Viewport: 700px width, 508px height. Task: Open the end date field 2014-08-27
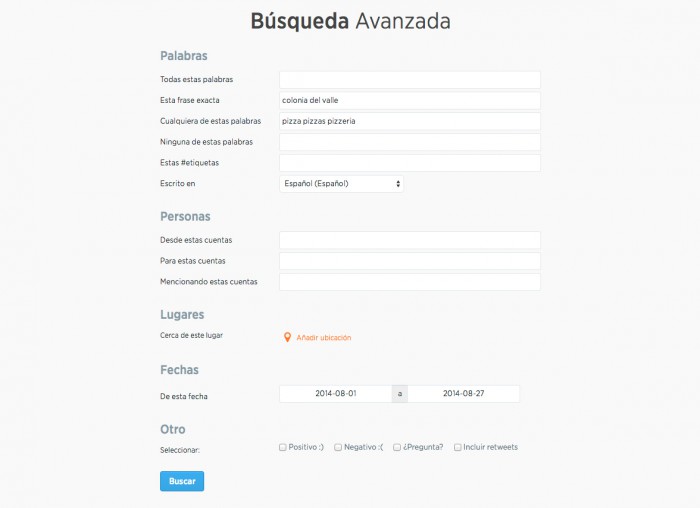pyautogui.click(x=464, y=394)
